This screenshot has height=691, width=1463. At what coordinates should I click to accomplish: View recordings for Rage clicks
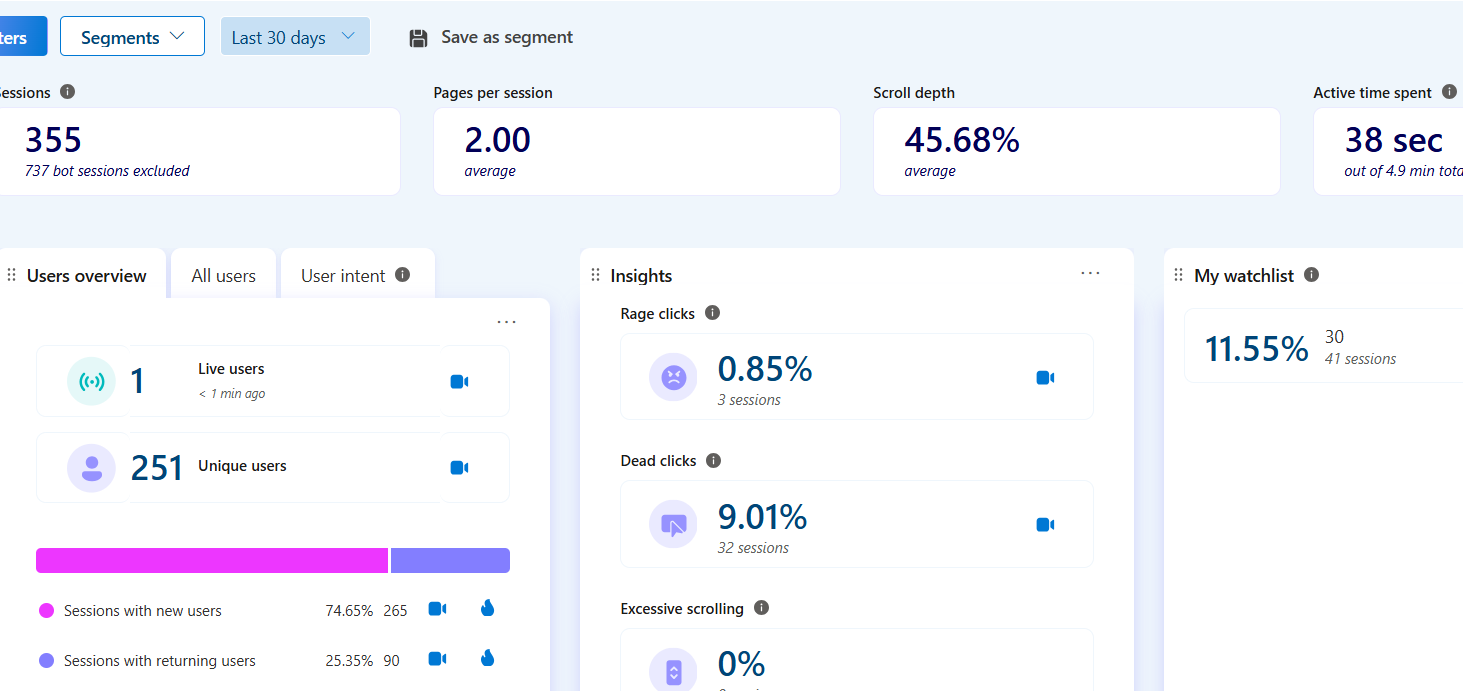pos(1045,377)
